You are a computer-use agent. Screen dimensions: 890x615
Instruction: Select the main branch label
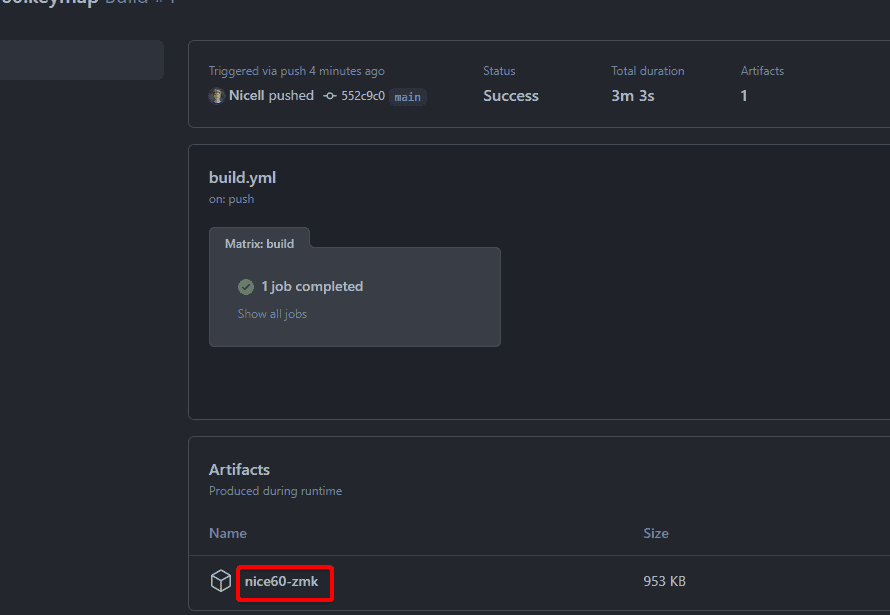(x=407, y=97)
